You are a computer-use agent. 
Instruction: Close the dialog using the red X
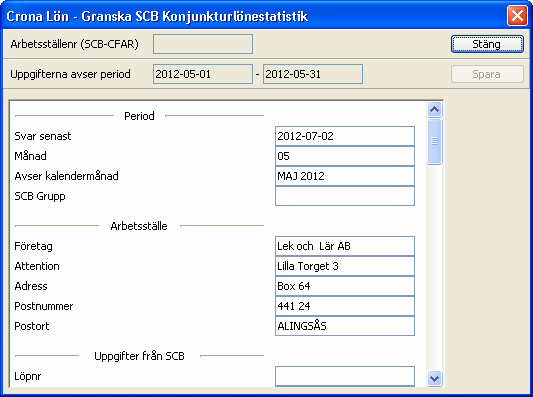click(x=517, y=16)
